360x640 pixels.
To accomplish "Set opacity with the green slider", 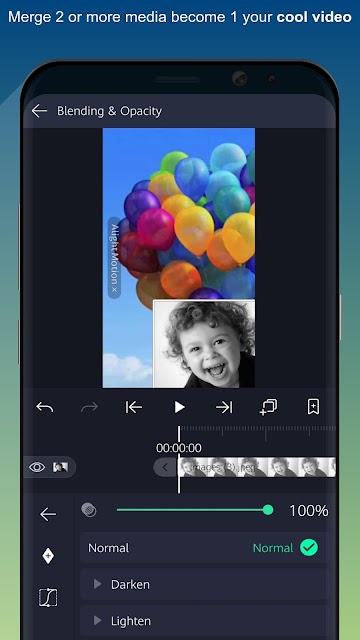I will coord(195,510).
